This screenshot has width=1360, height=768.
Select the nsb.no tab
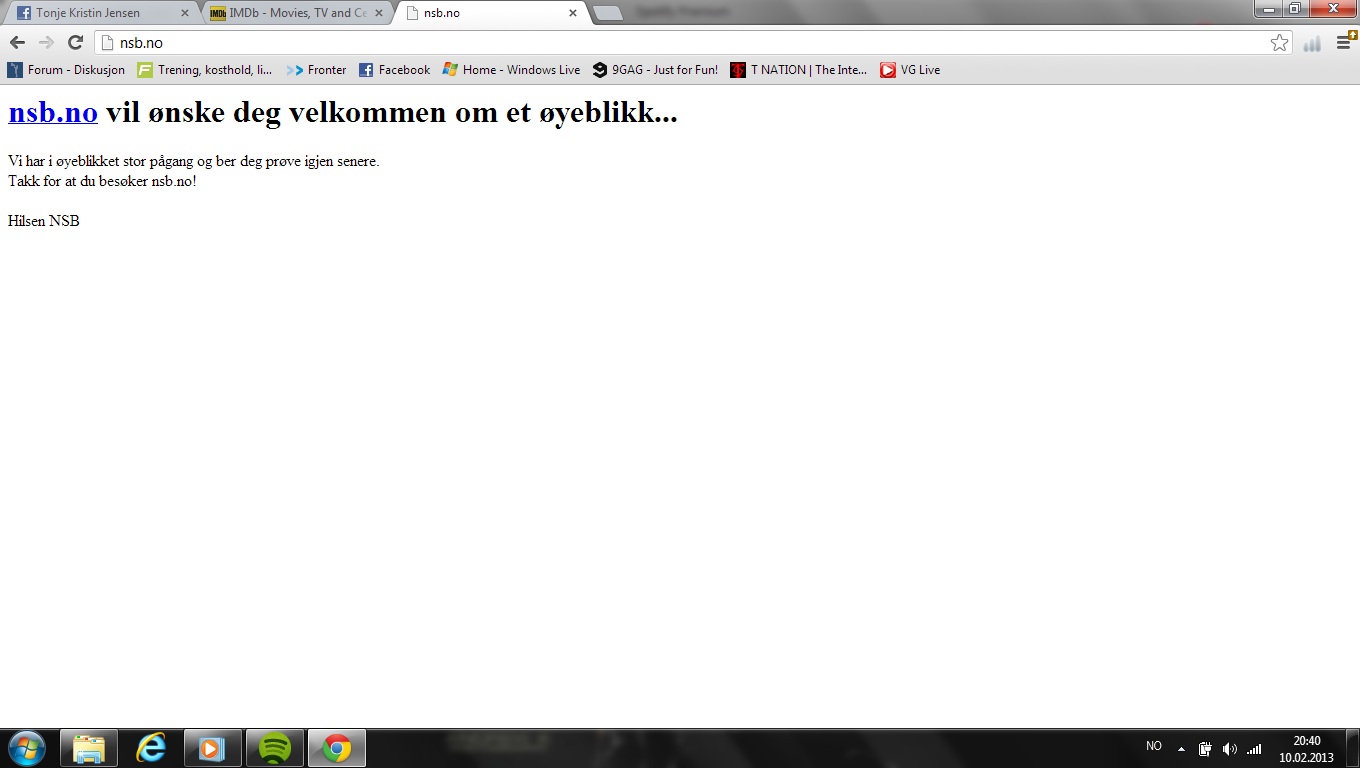(x=488, y=13)
